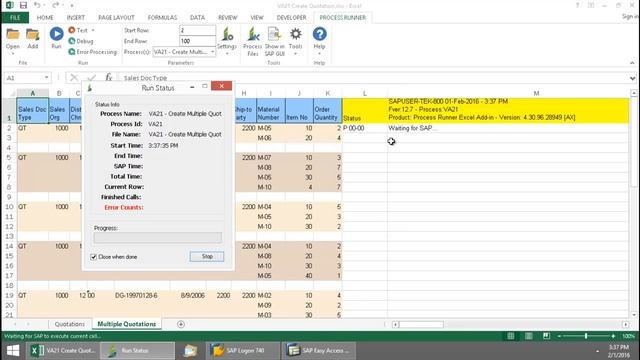Select Error Processing run mode

[93, 52]
